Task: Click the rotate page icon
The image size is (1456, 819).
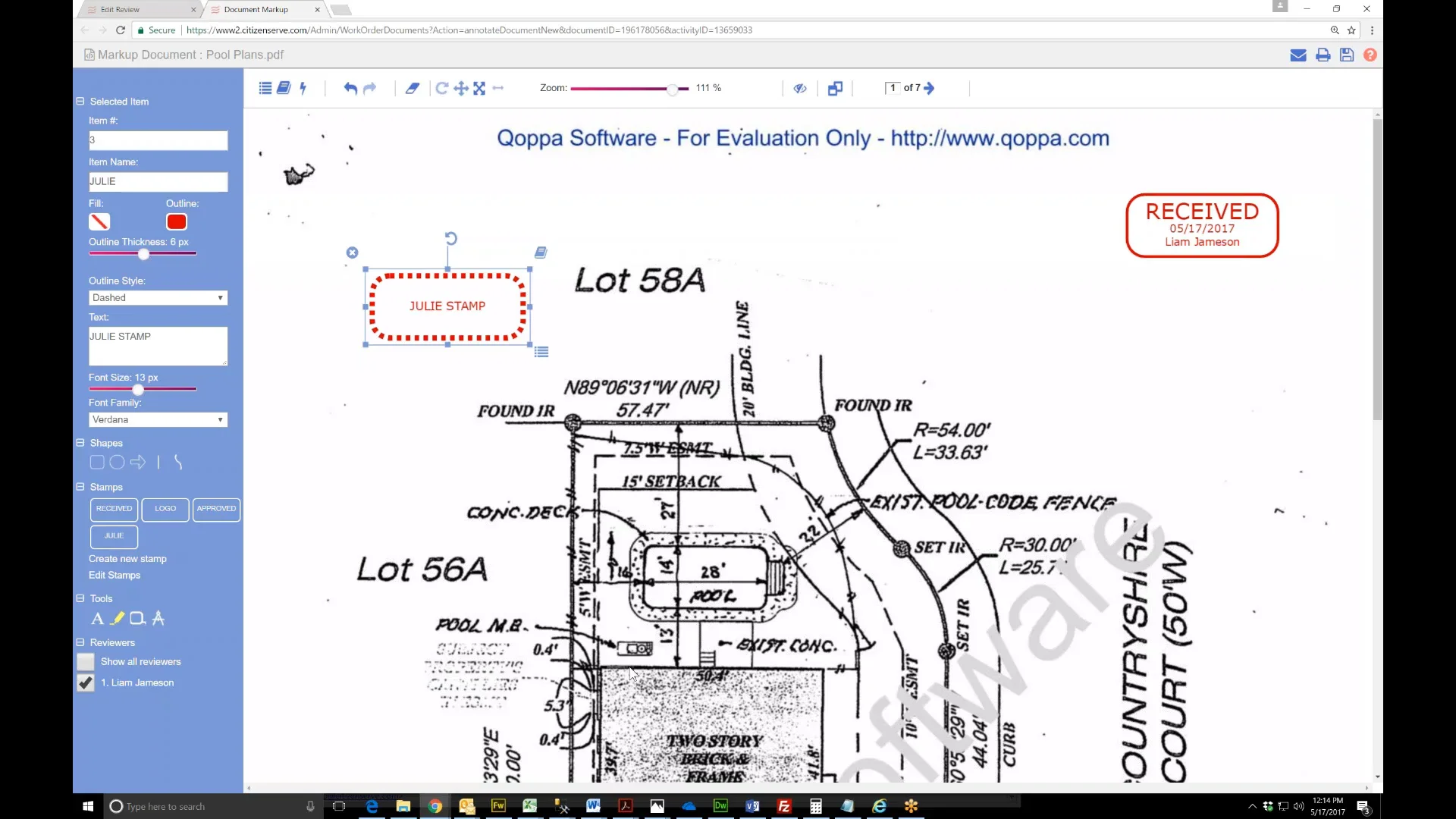Action: (x=441, y=88)
